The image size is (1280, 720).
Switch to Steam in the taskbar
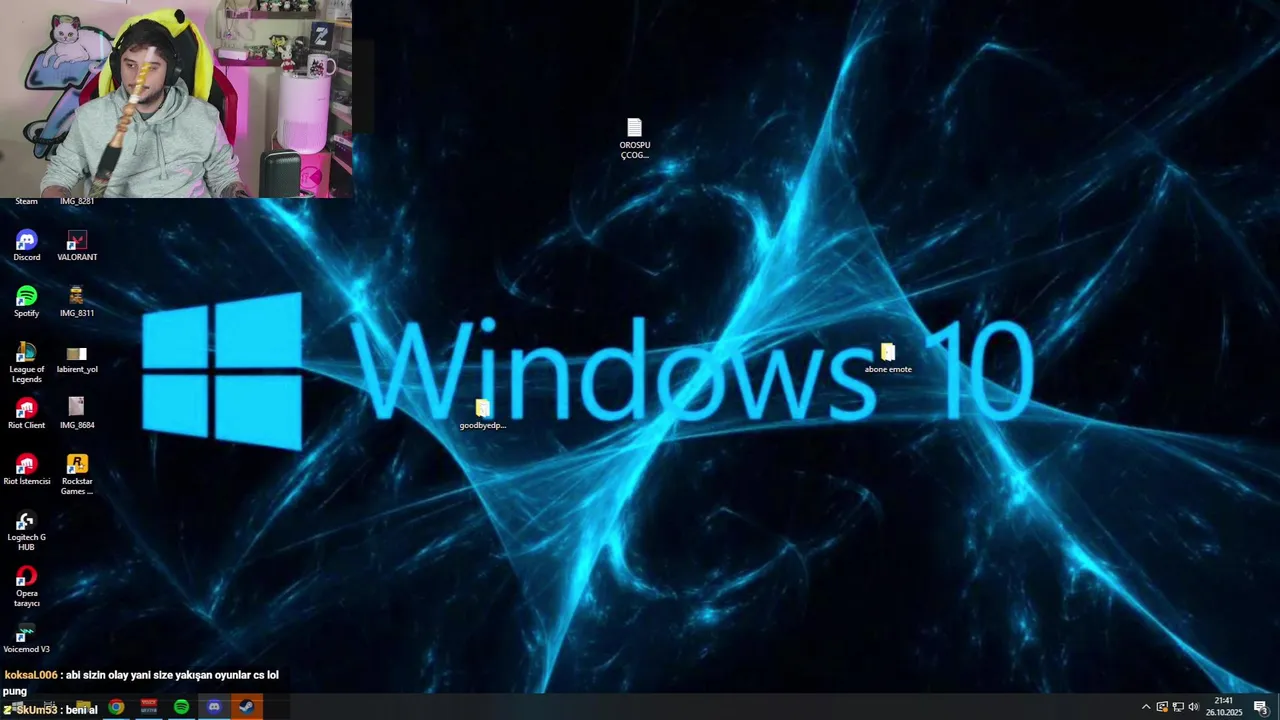click(246, 707)
